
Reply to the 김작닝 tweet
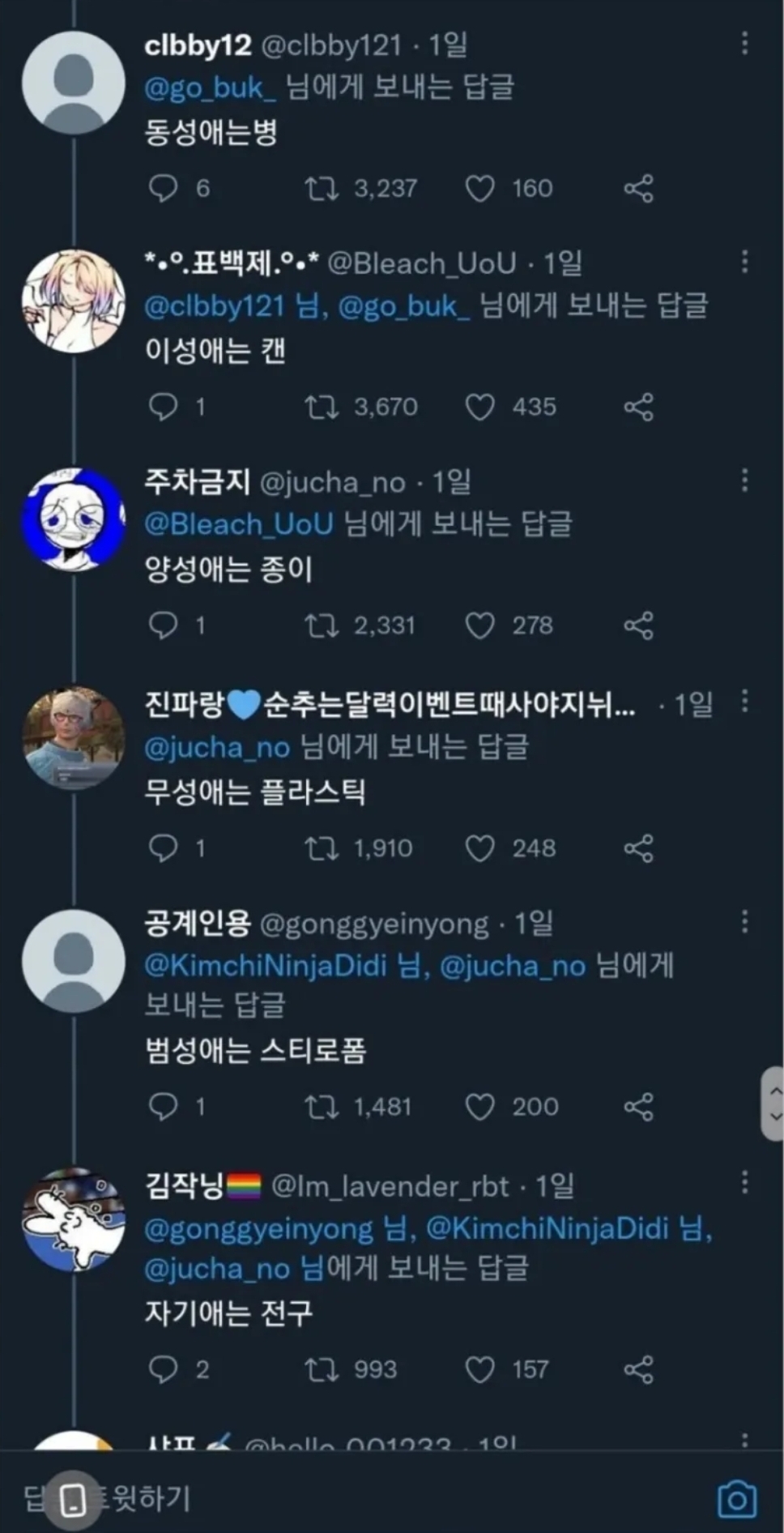(164, 1369)
